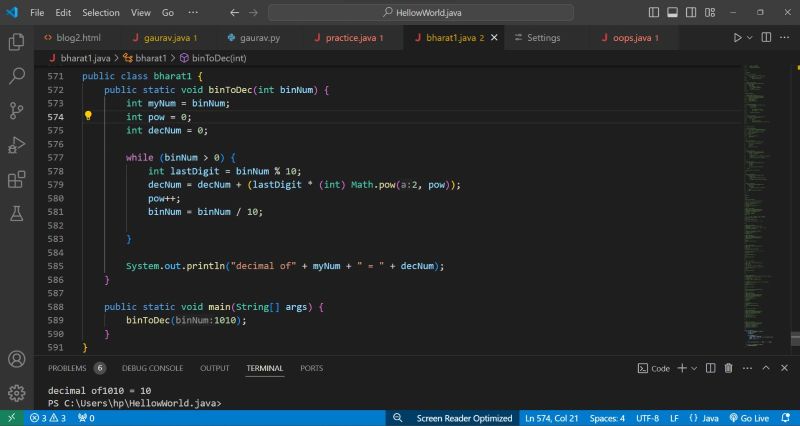Viewport: 800px width, 426px height.
Task: Toggle the secondary sidebar layout icon
Action: pyautogui.click(x=691, y=12)
